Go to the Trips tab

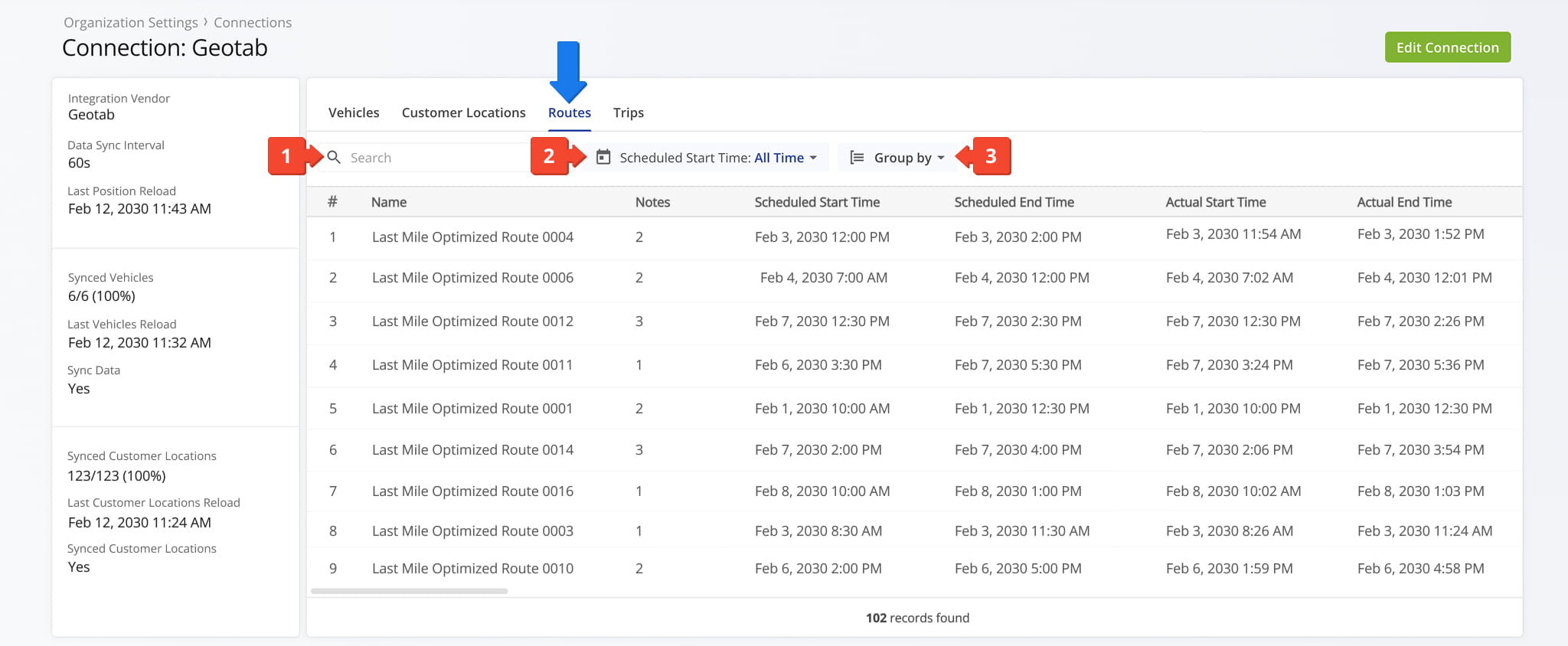coord(629,113)
